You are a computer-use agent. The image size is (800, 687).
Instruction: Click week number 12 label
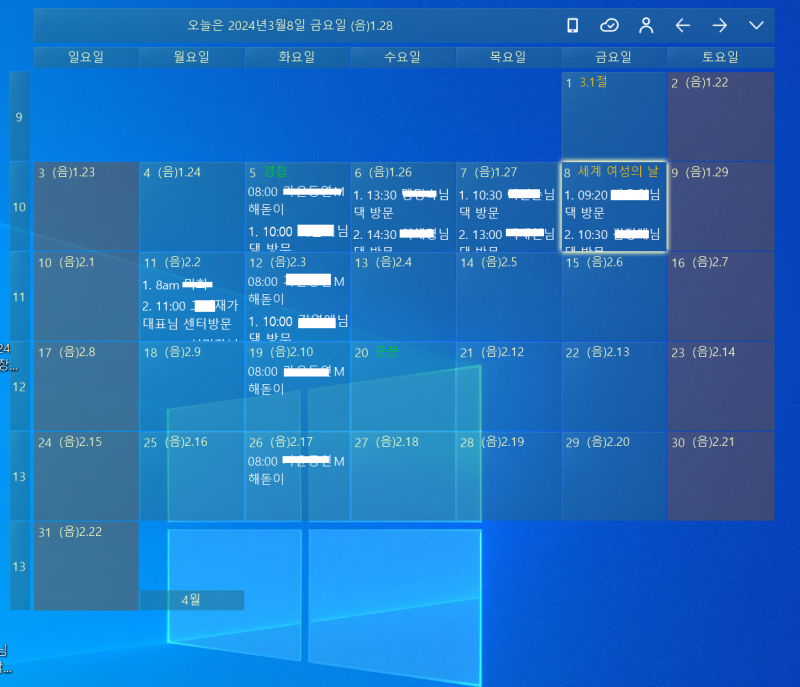(19, 386)
